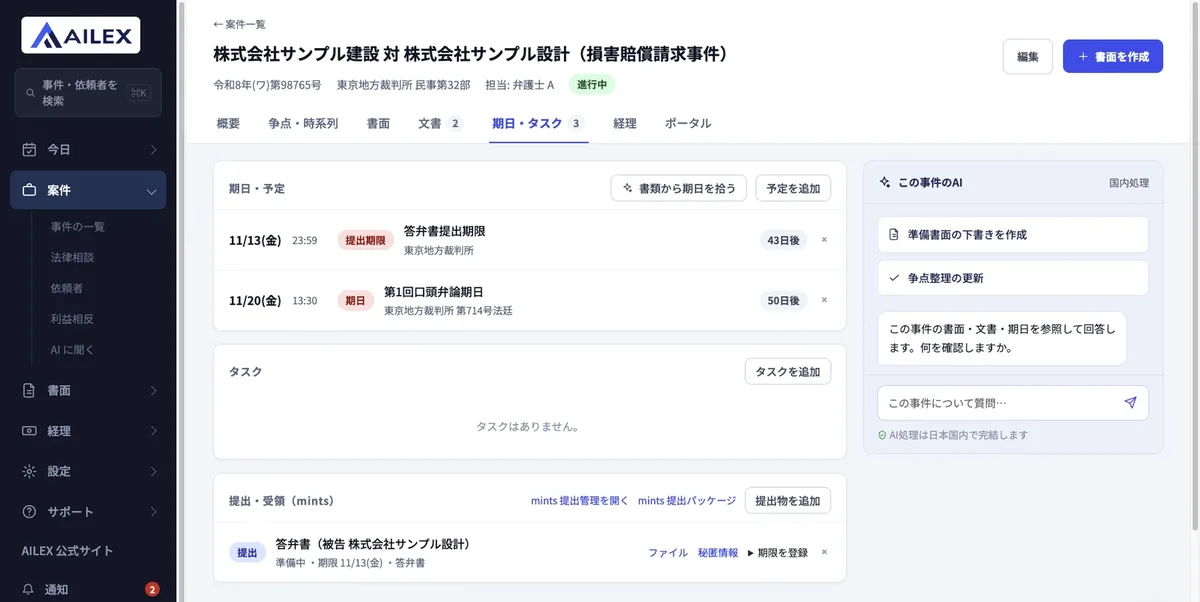Delete the 答弁書 submission row
This screenshot has width=1200, height=602.
click(x=824, y=552)
